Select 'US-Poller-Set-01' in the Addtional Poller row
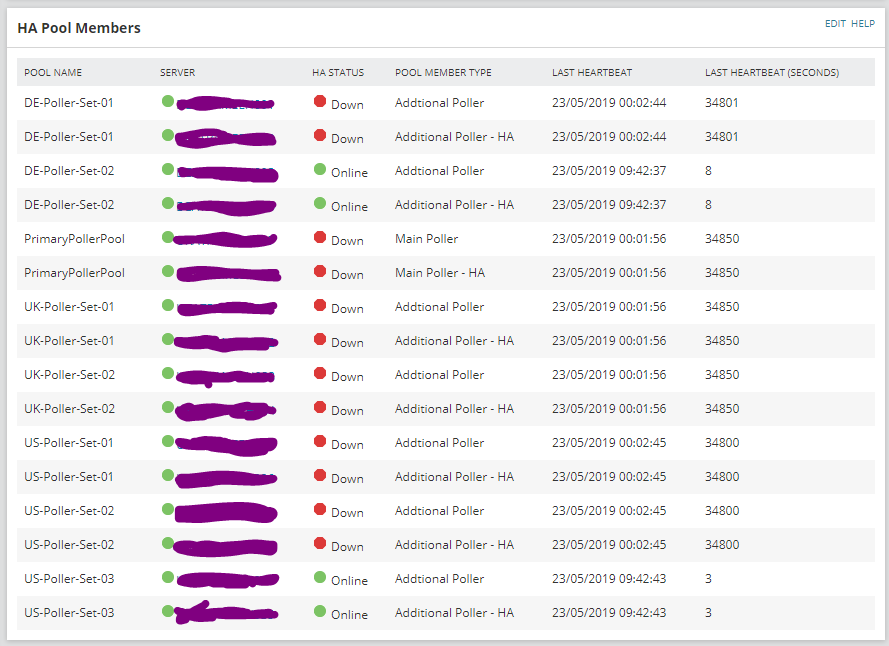889x646 pixels. coord(69,443)
